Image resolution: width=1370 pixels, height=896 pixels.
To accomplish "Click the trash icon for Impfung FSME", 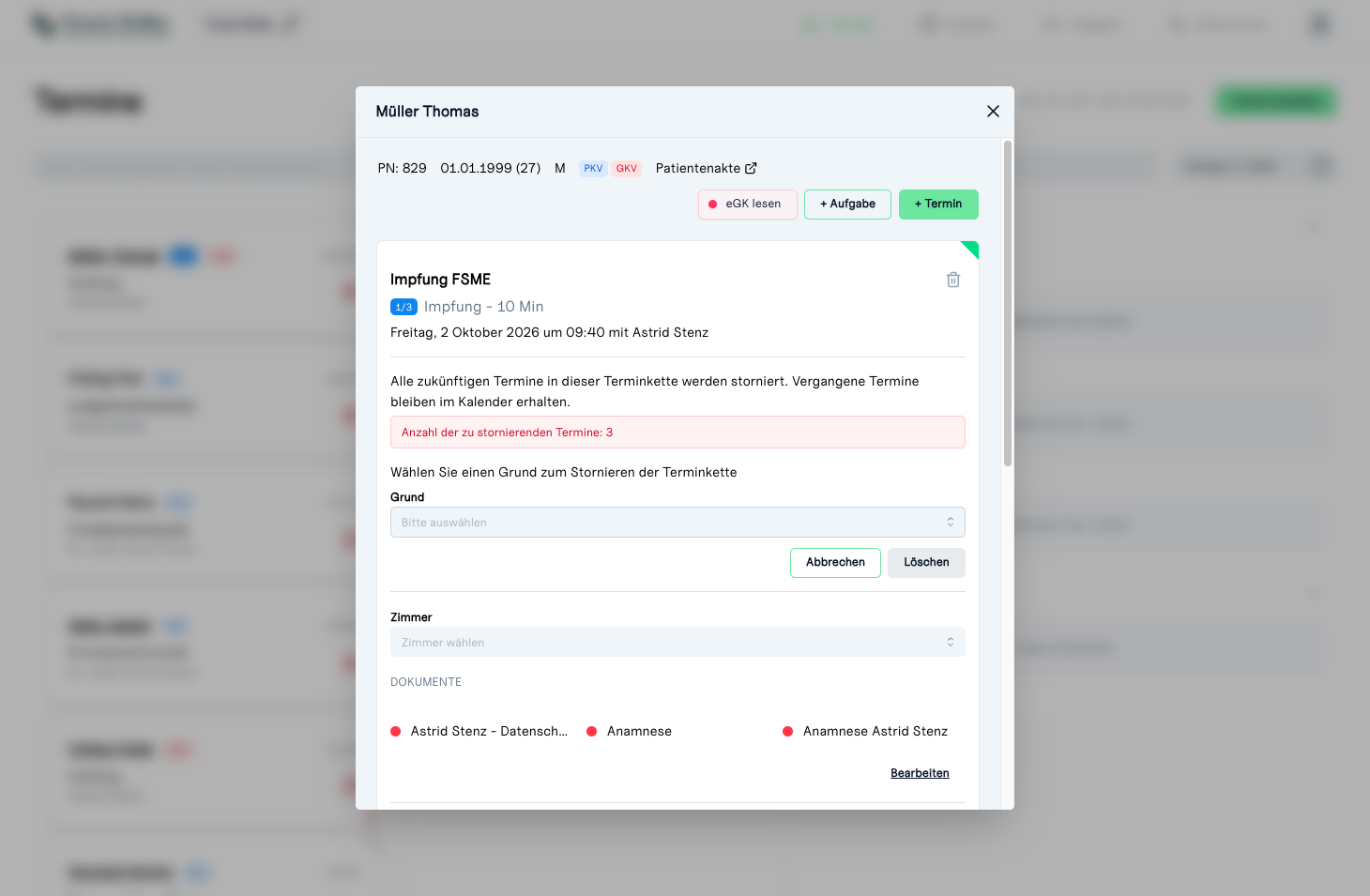I will [953, 280].
